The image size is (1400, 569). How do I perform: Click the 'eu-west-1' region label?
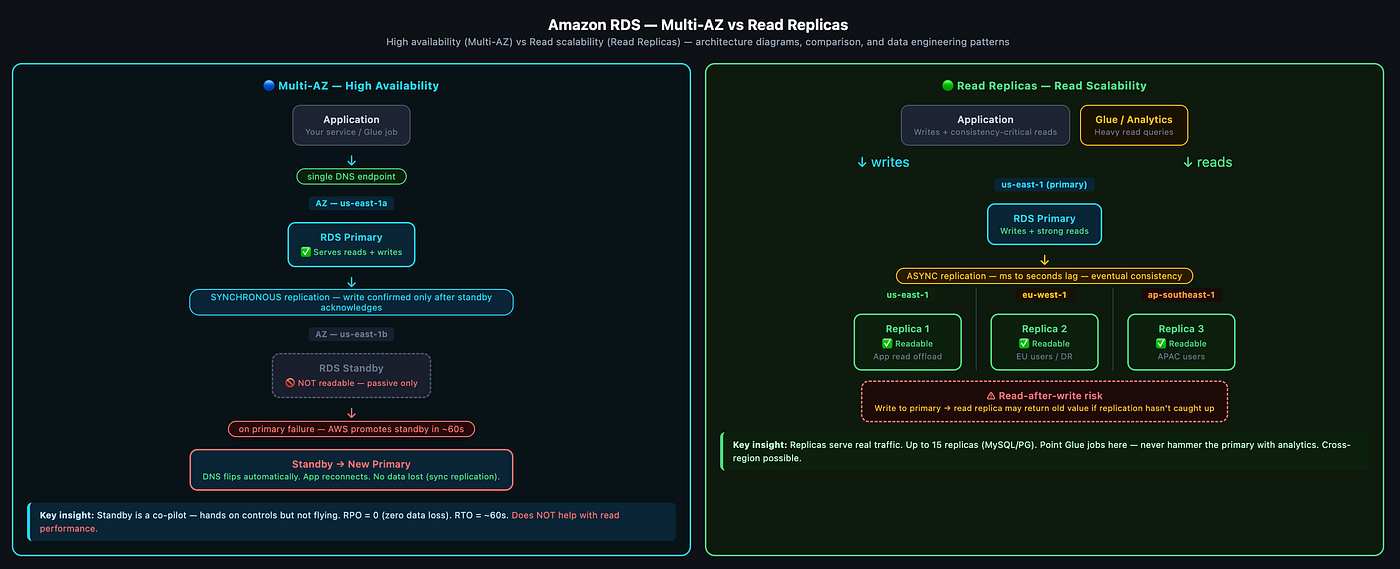tap(1044, 295)
